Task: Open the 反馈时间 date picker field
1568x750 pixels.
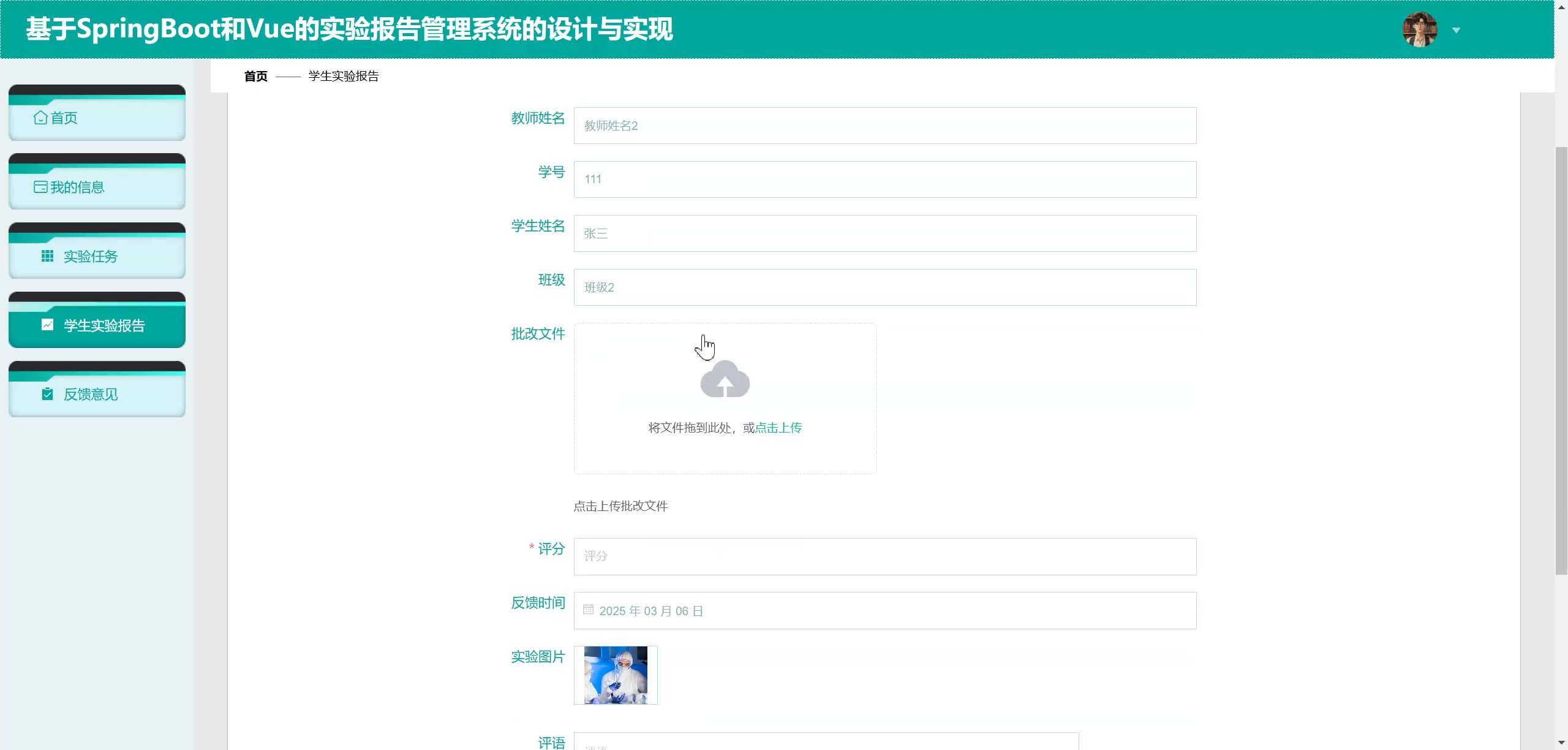Action: coord(884,610)
